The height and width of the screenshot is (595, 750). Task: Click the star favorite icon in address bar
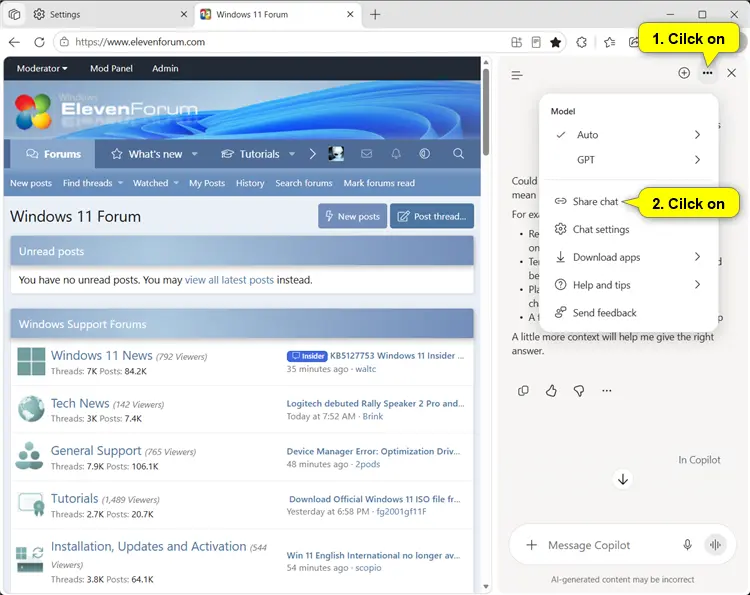pyautogui.click(x=555, y=43)
